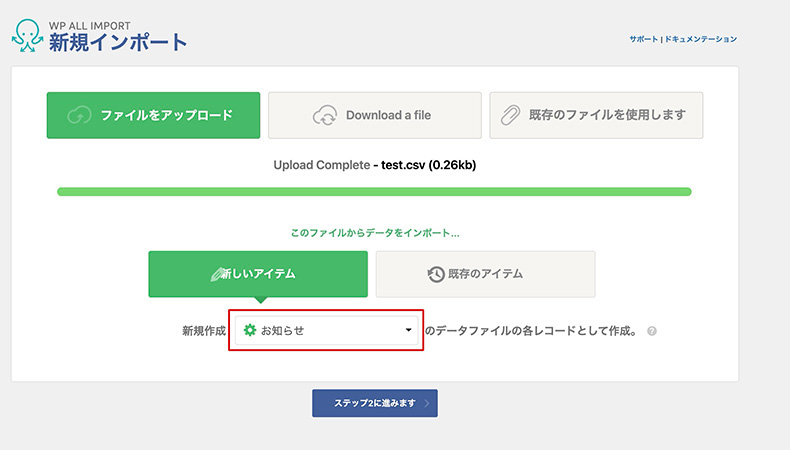The image size is (790, 450).
Task: Select the 新しいアイテム tab button
Action: point(258,274)
